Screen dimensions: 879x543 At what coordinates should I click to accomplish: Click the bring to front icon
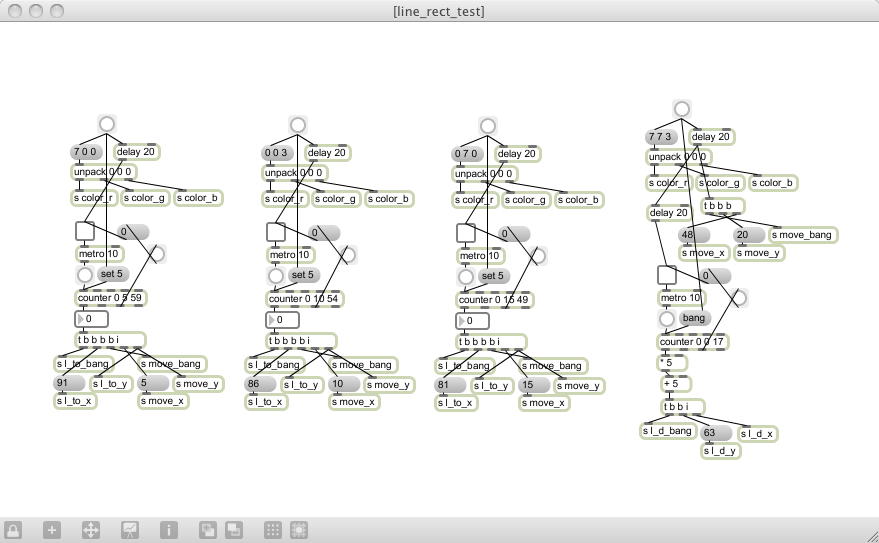[x=208, y=530]
